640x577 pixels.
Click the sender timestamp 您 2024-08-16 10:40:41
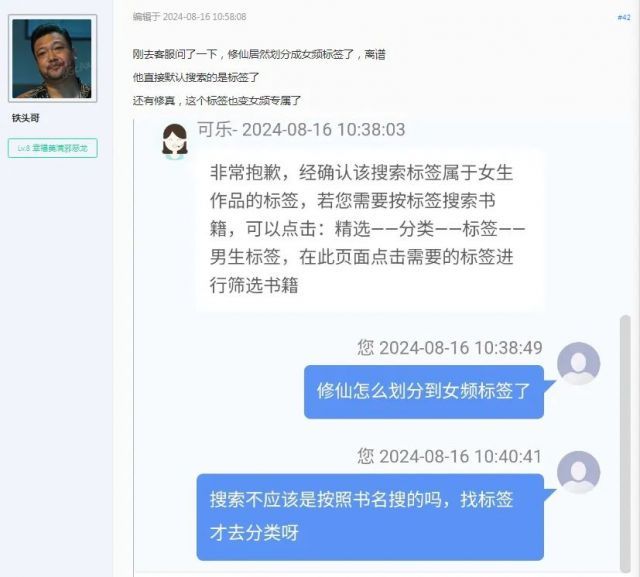pos(450,456)
